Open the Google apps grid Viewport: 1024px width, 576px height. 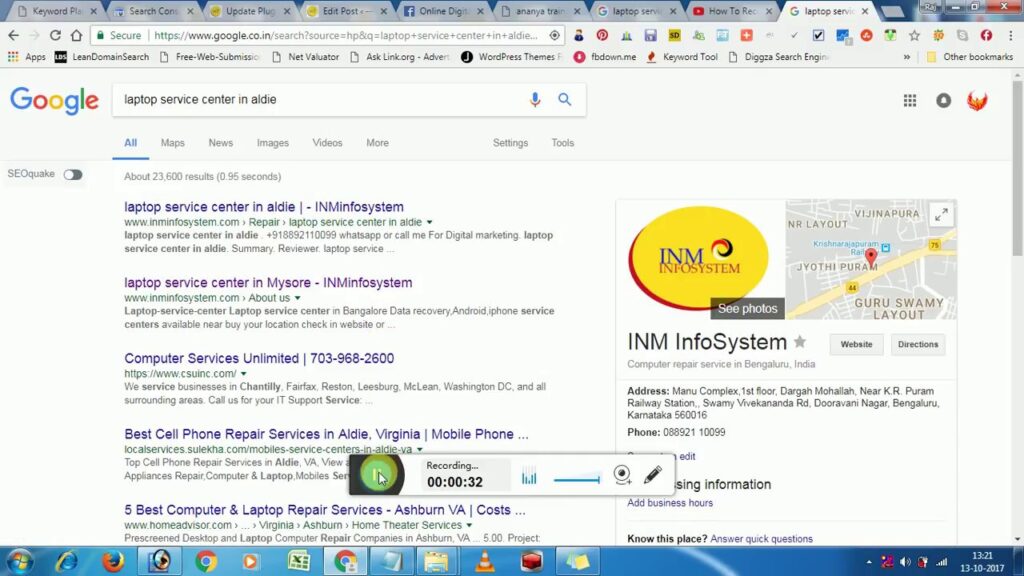(910, 101)
